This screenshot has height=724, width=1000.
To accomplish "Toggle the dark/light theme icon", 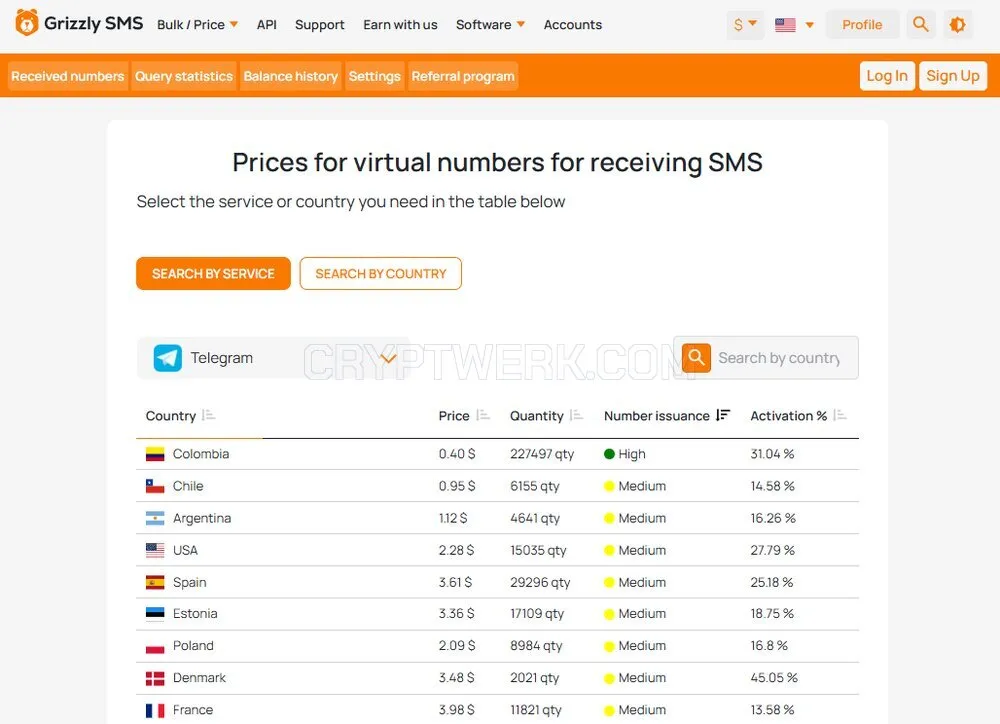I will tap(957, 24).
